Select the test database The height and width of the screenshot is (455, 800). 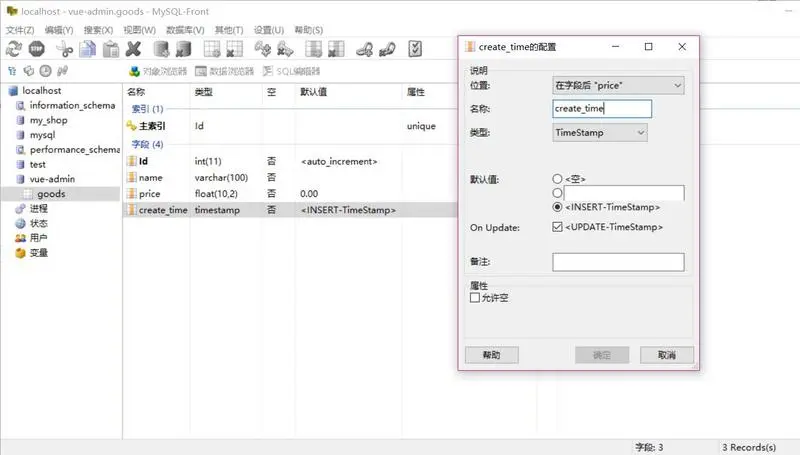(x=37, y=164)
